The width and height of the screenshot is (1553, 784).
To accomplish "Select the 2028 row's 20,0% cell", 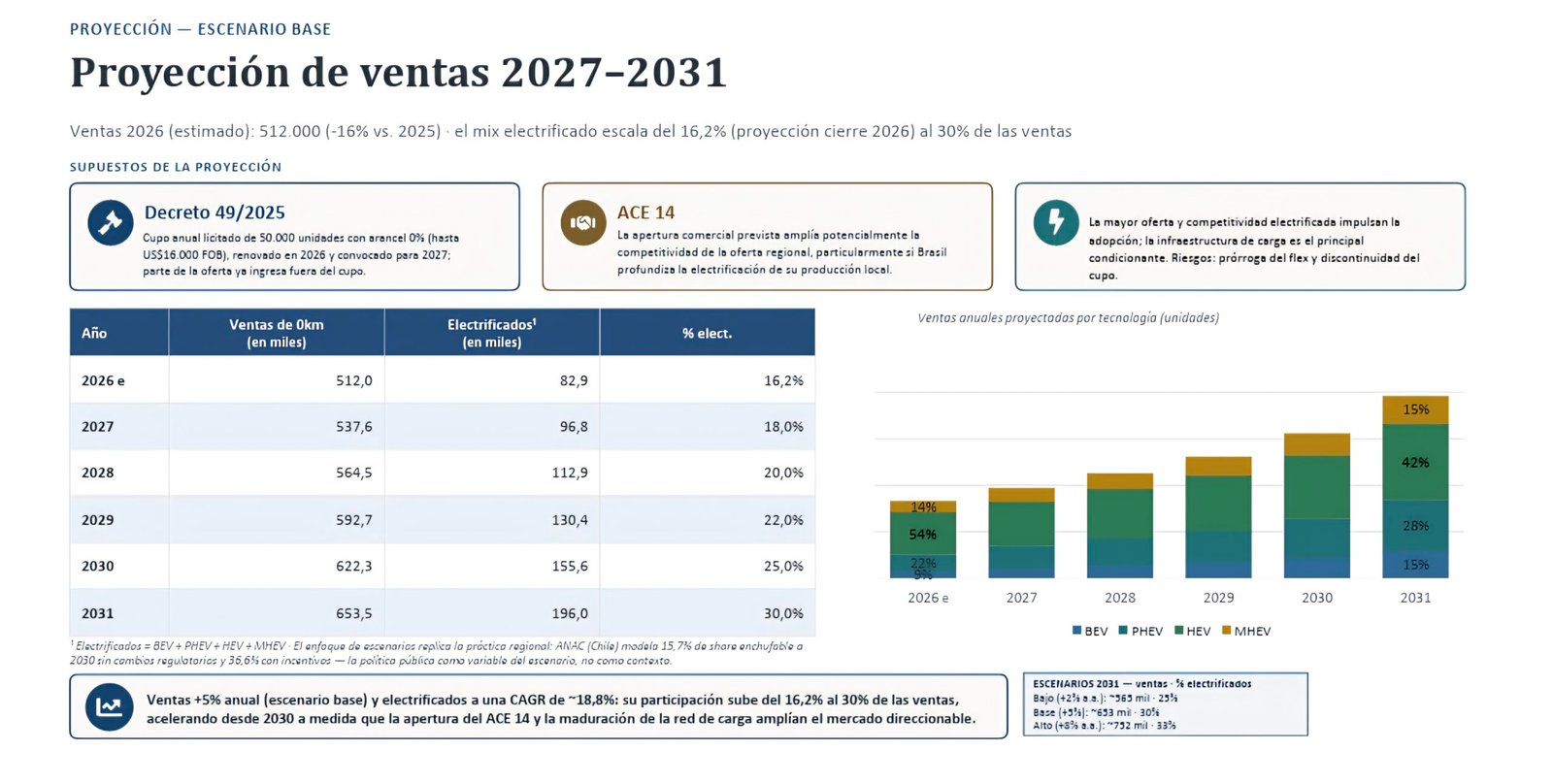I will (x=708, y=473).
